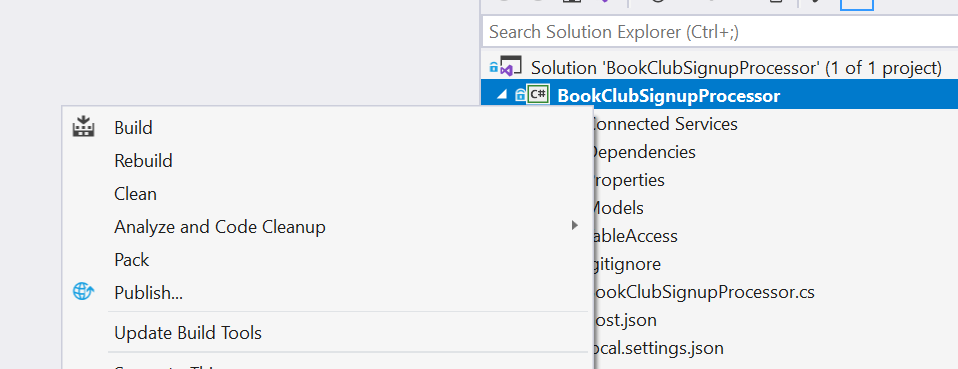Screen dimensions: 958x369
Task: Click the globe Publish icon
Action: 83,292
